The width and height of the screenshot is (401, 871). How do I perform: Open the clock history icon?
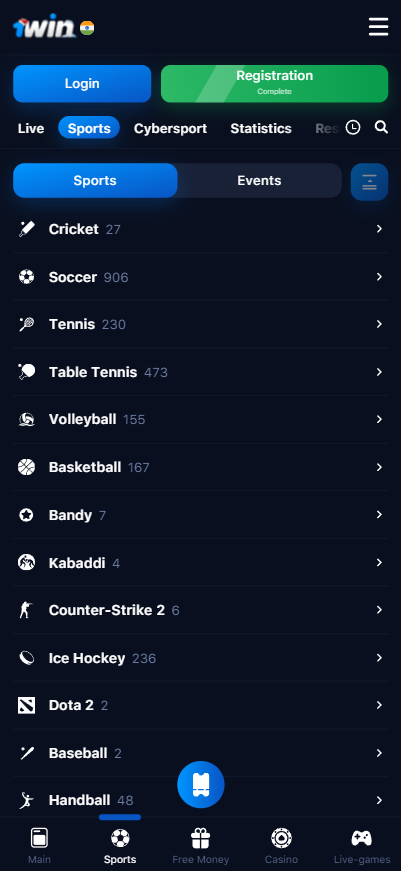[x=353, y=127]
